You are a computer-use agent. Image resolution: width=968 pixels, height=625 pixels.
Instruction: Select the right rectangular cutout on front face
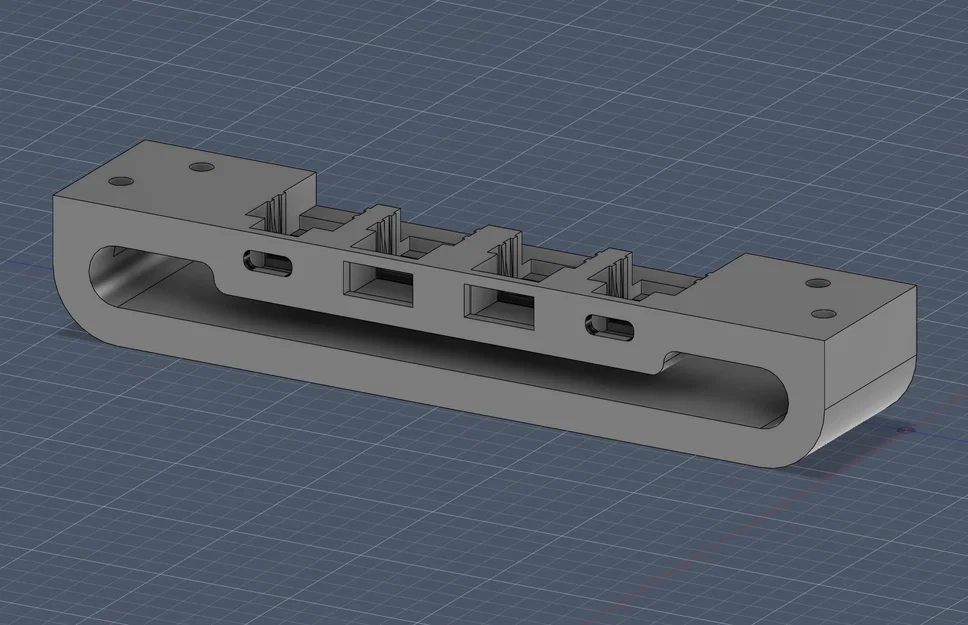point(499,306)
